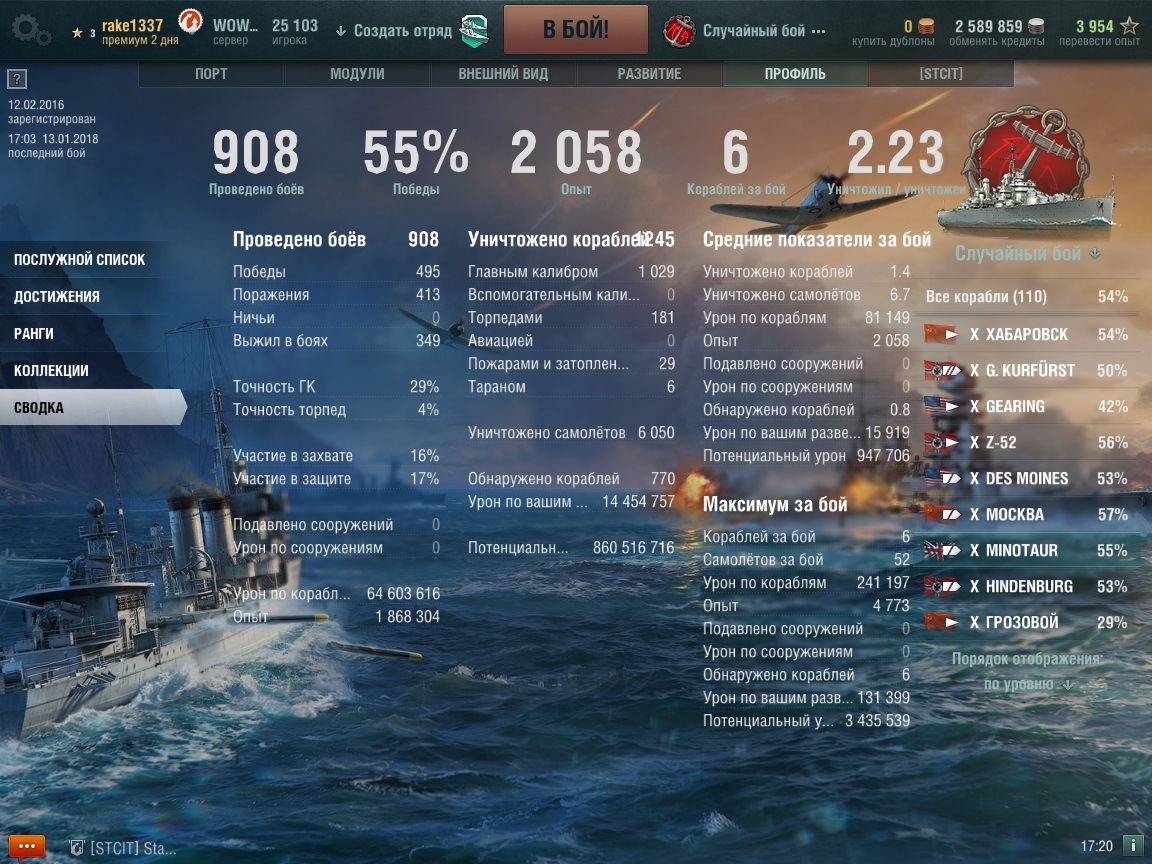Click the info icon beside the clock
The image size is (1152, 864).
click(1132, 846)
